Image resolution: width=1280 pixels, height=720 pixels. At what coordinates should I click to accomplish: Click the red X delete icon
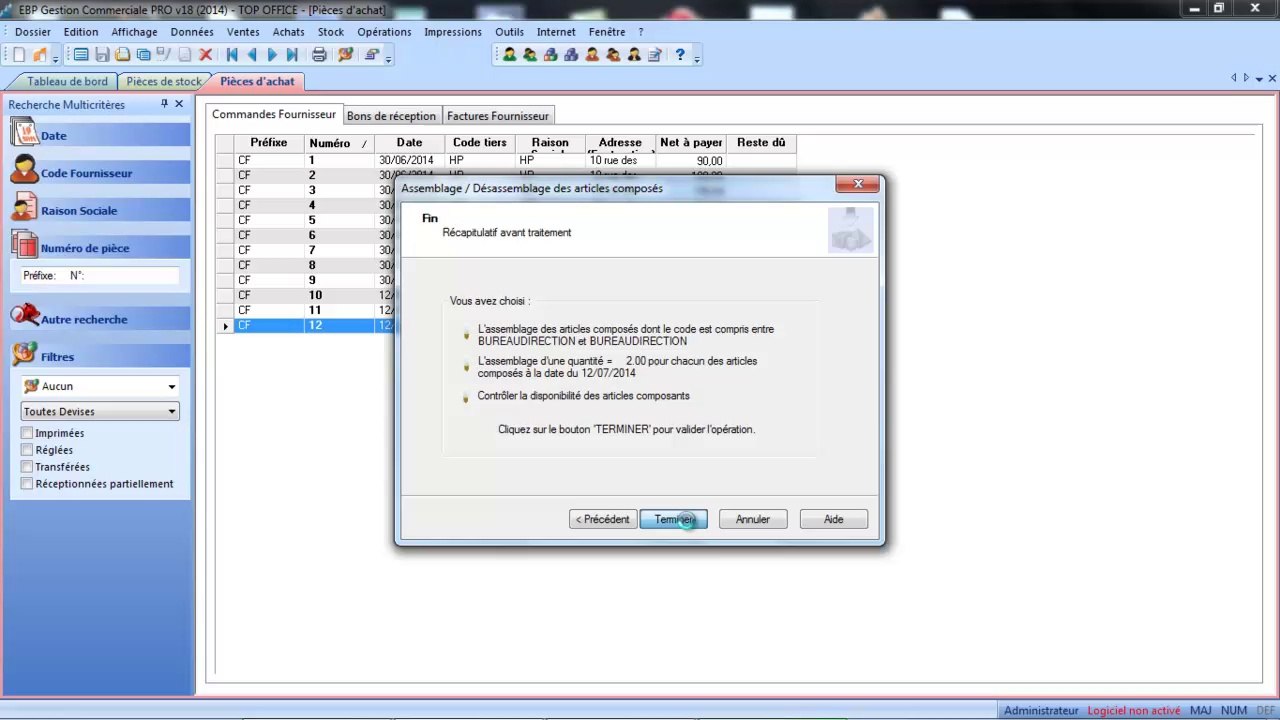pos(206,55)
